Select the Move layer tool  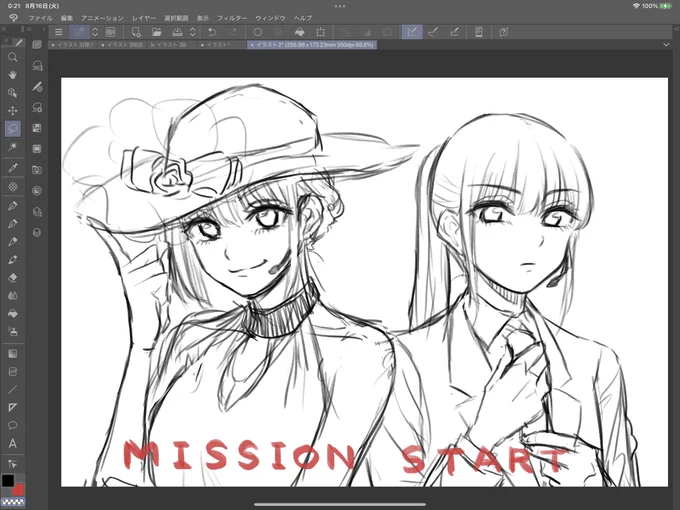(13, 111)
